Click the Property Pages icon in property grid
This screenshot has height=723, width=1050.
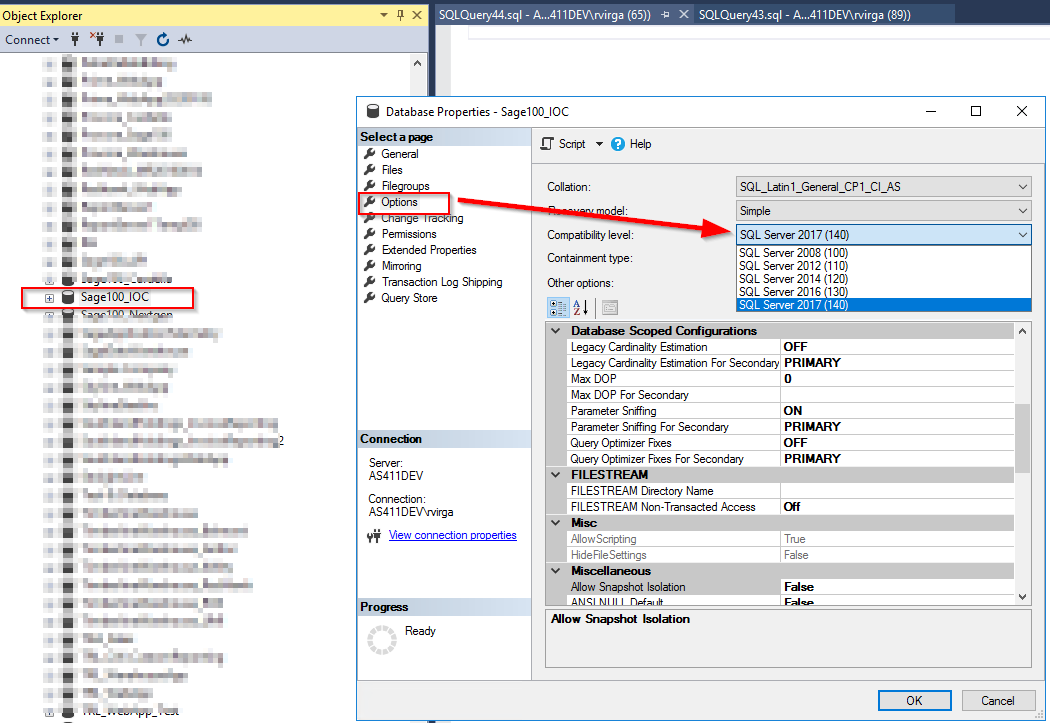click(x=609, y=308)
